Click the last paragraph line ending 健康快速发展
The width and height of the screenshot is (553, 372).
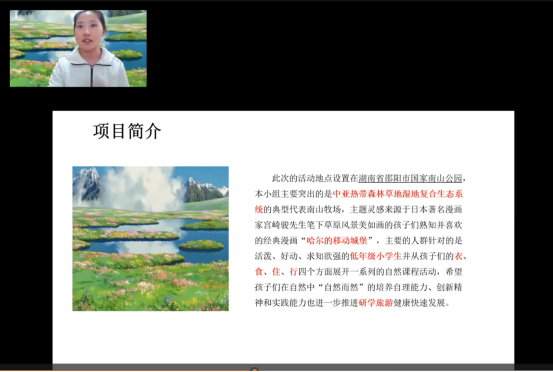tap(352, 303)
